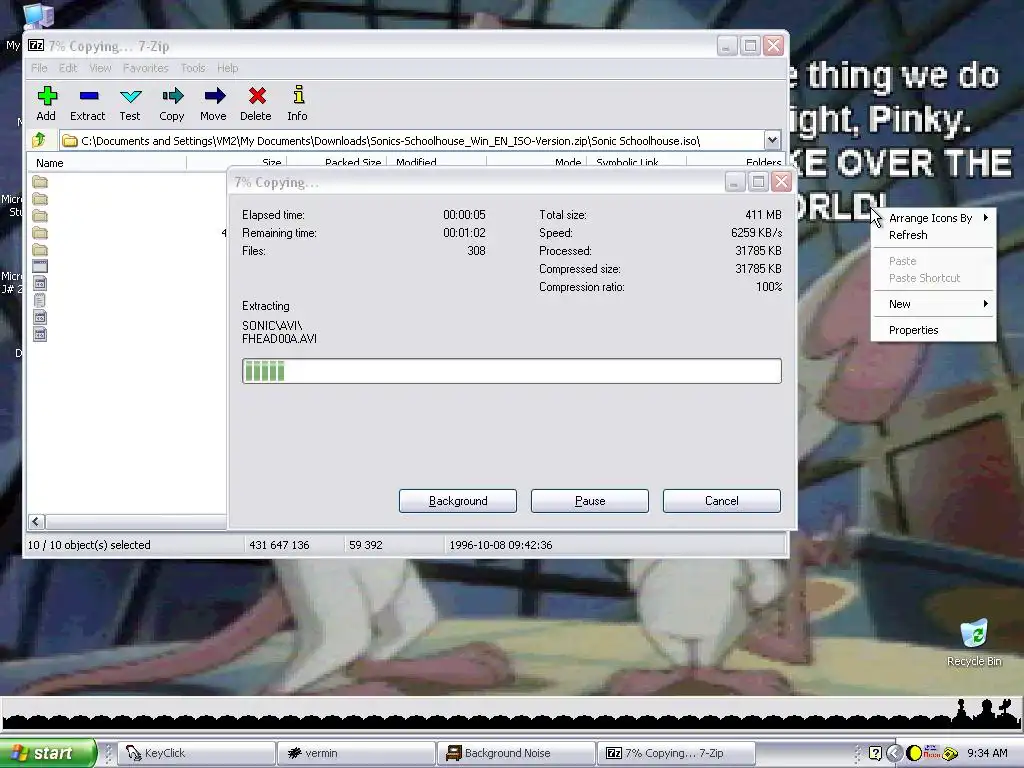Click the taskbar clock showing 9:34 AM
The width and height of the screenshot is (1024, 768).
click(x=987, y=753)
